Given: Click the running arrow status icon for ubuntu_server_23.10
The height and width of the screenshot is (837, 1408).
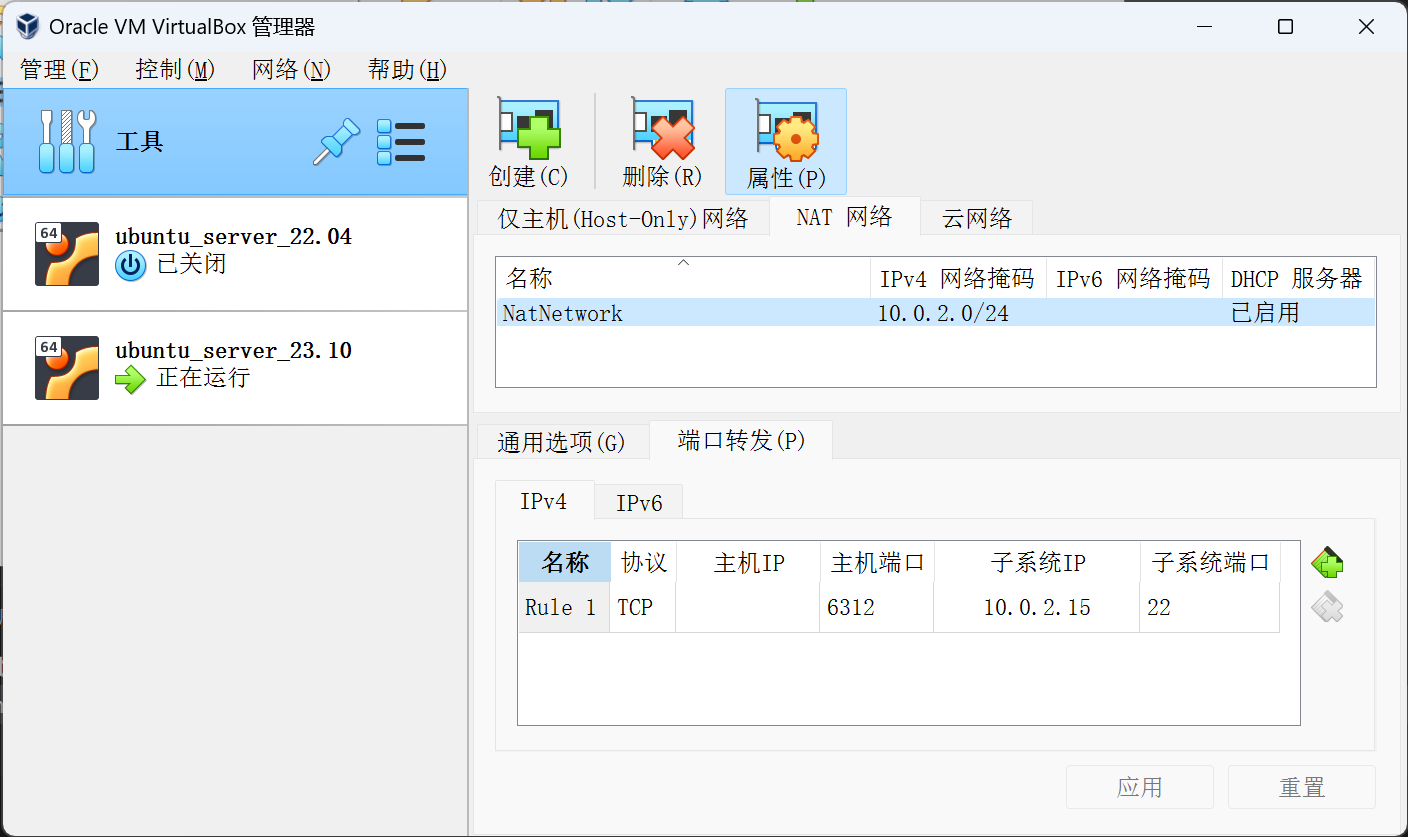Looking at the screenshot, I should (130, 379).
